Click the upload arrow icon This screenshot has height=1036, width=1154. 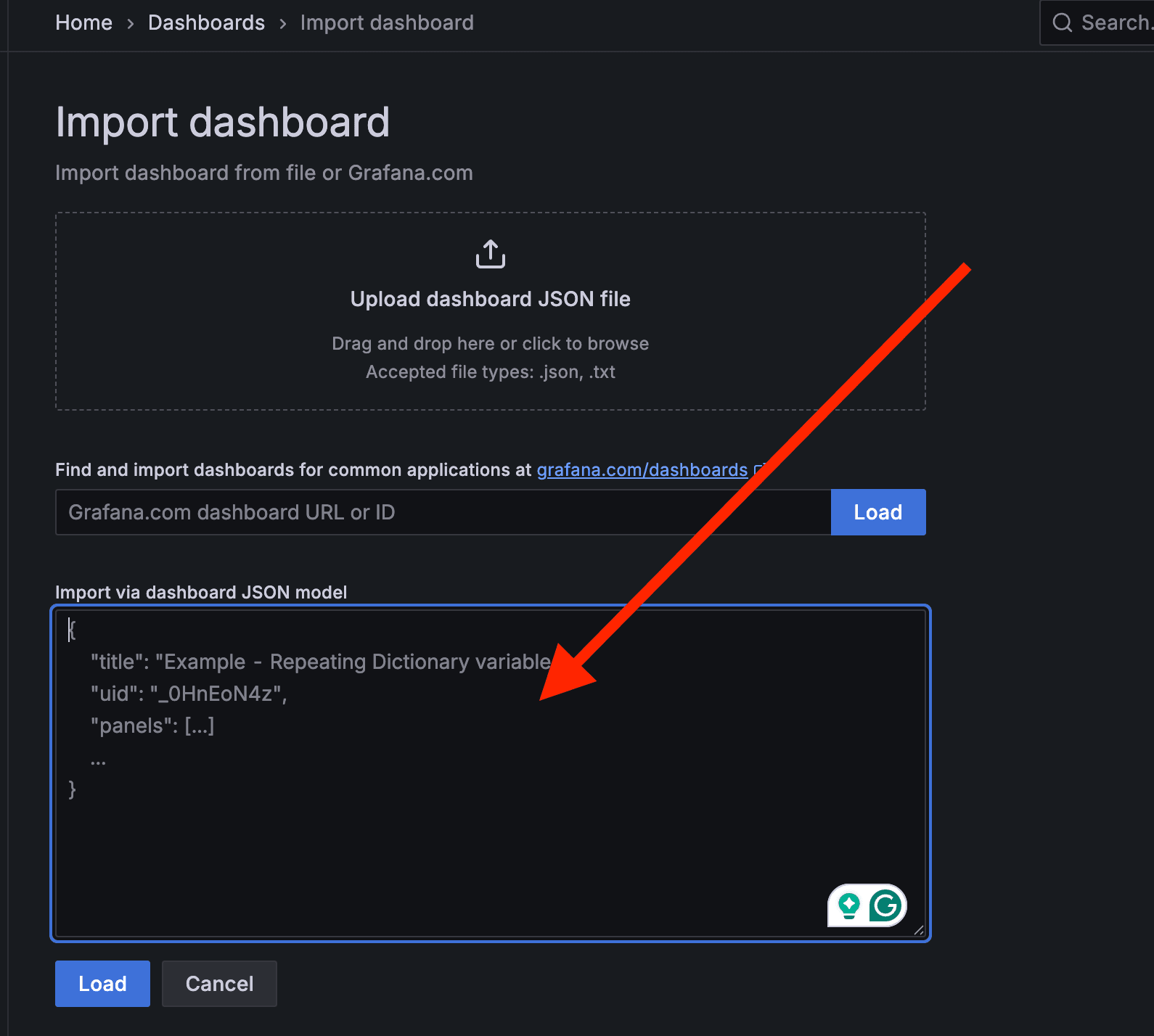(491, 254)
